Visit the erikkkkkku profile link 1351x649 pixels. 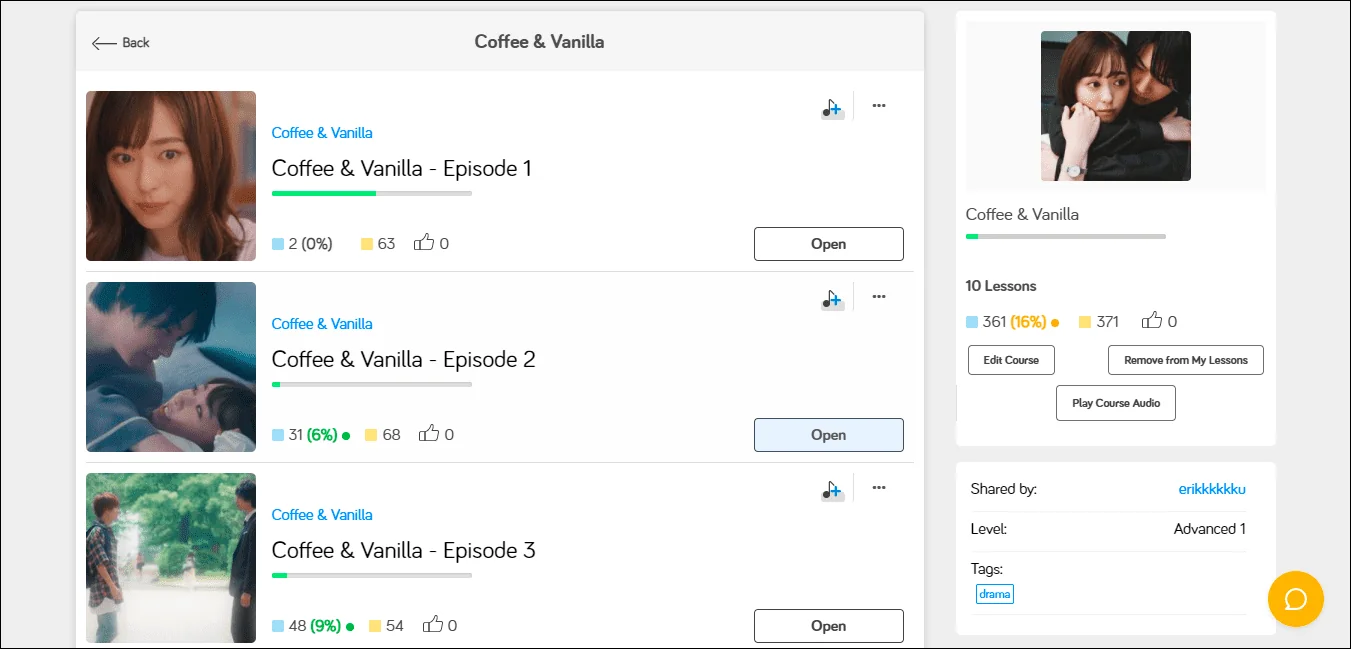tap(1212, 489)
